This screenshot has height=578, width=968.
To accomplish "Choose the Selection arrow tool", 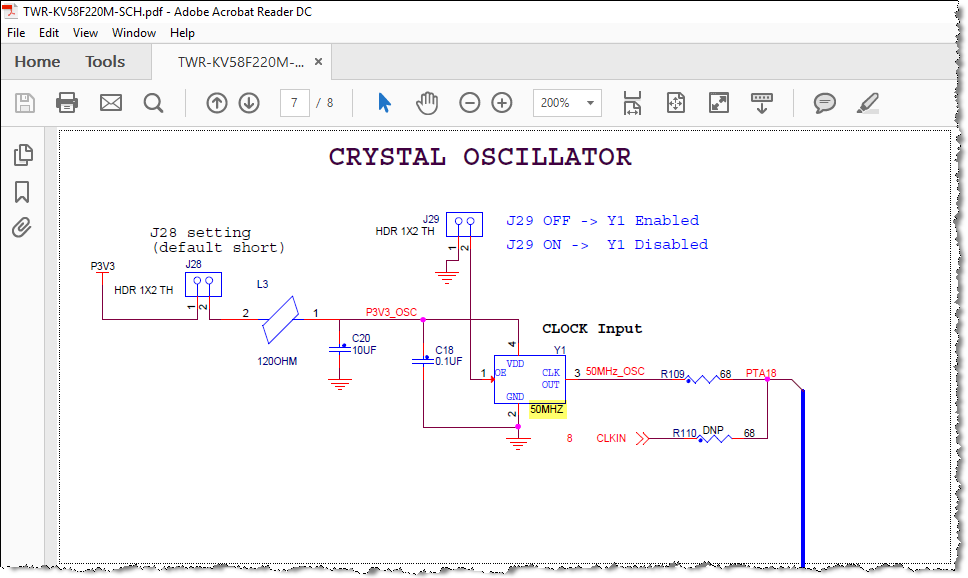I will pyautogui.click(x=384, y=103).
